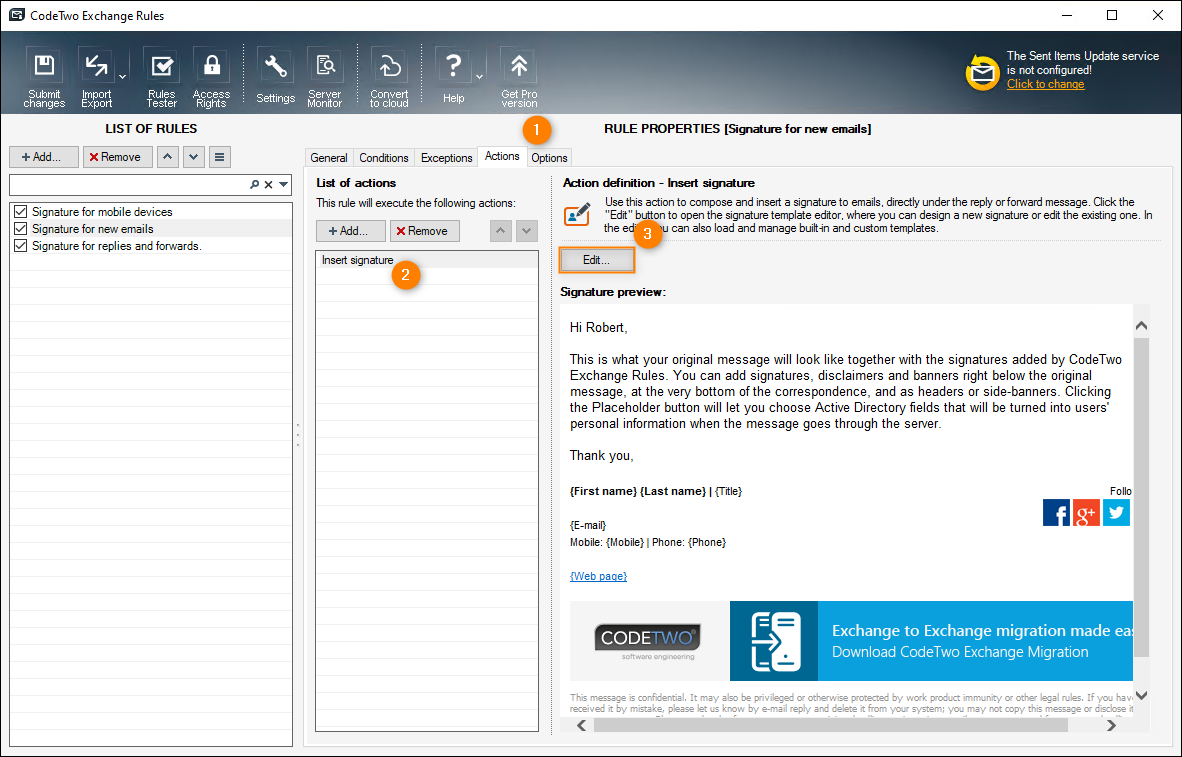The width and height of the screenshot is (1182, 757).
Task: Remove the selected rule from the list
Action: pos(118,157)
